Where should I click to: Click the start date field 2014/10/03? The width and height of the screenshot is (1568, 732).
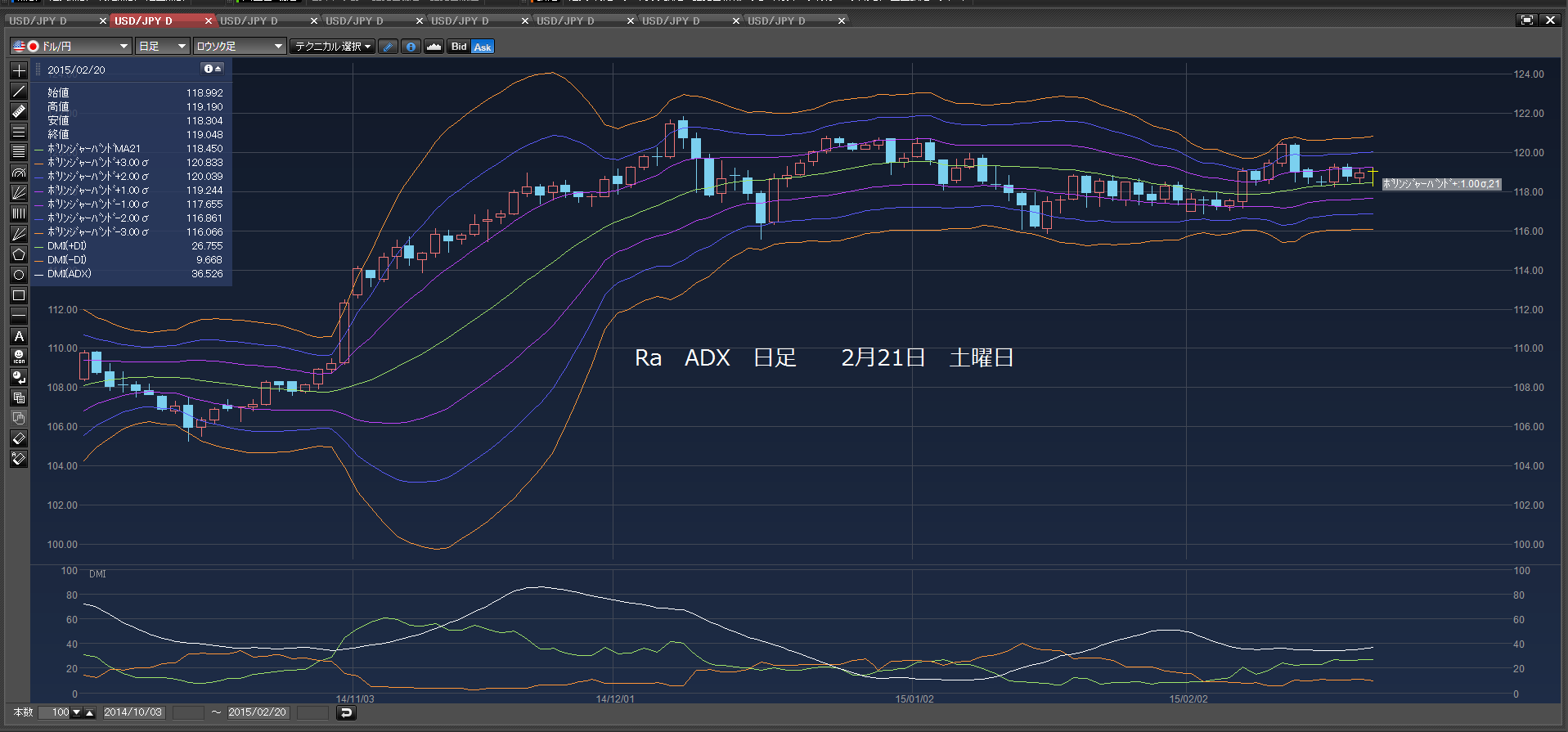[133, 712]
